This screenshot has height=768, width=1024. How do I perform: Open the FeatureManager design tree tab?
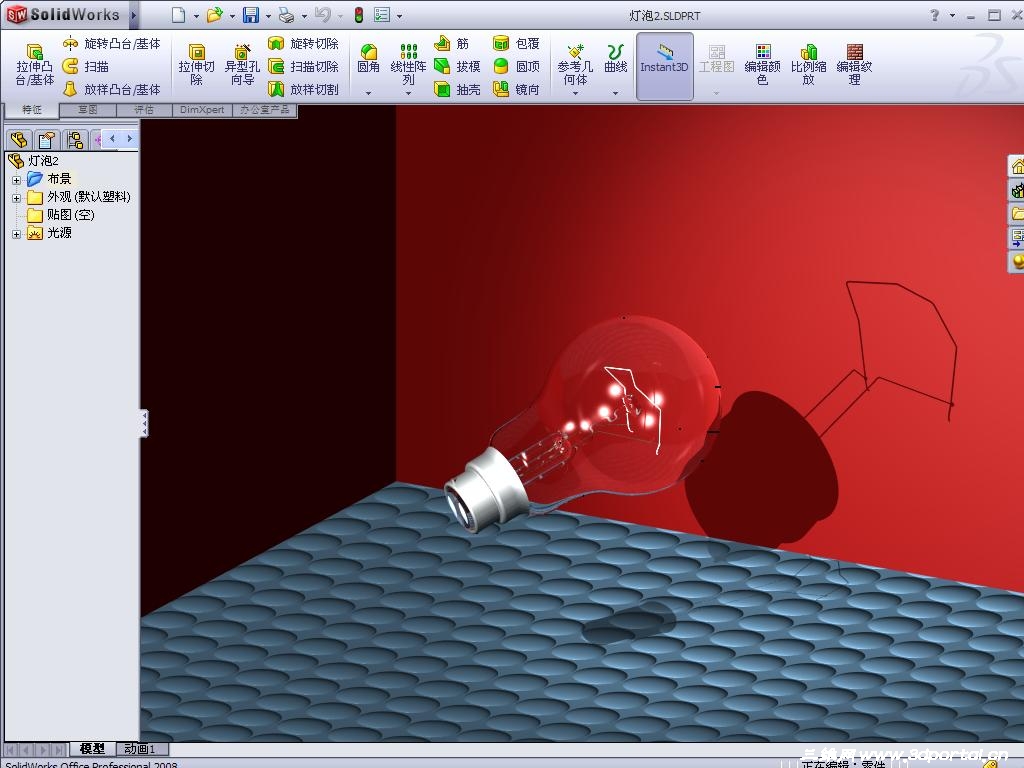point(18,139)
